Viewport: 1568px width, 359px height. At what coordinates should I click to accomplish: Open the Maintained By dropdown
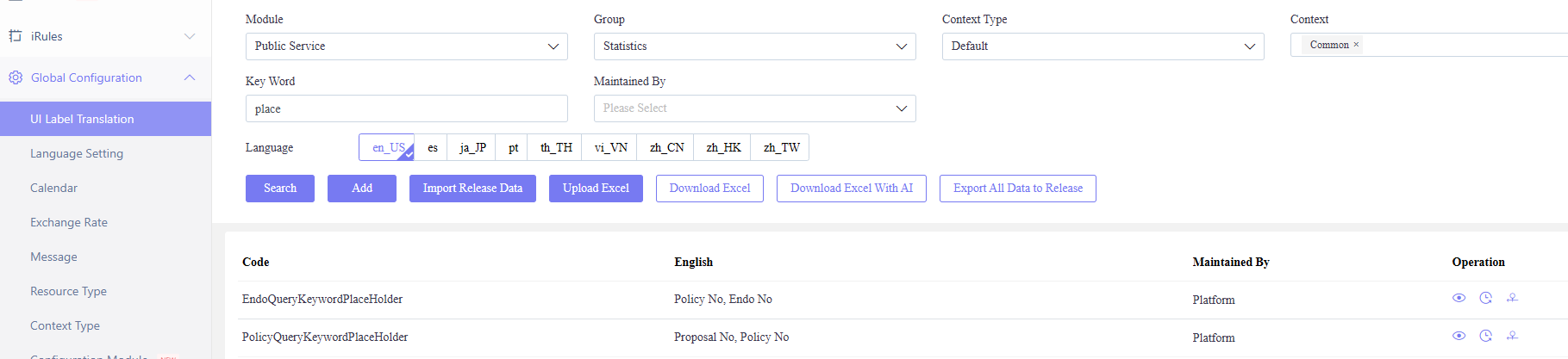pos(755,108)
